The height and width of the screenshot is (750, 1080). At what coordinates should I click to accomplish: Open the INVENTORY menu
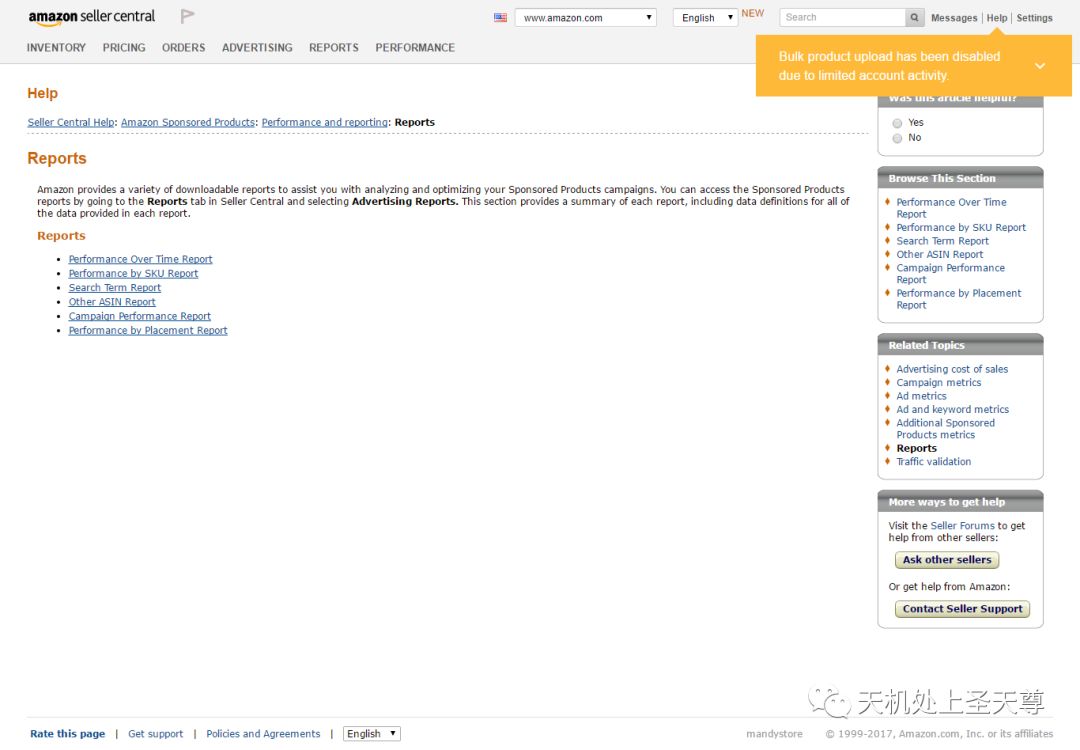pyautogui.click(x=56, y=48)
